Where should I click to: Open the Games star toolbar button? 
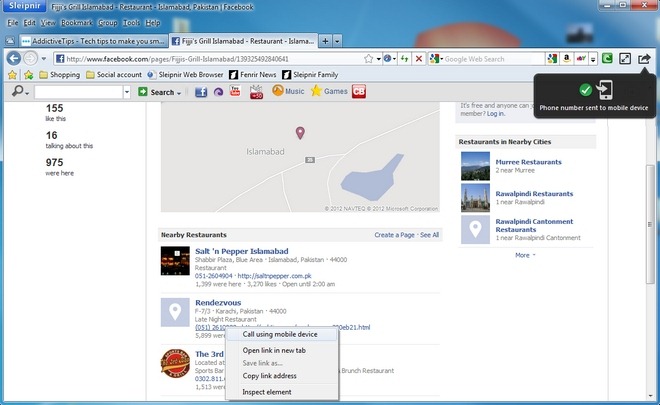click(329, 91)
